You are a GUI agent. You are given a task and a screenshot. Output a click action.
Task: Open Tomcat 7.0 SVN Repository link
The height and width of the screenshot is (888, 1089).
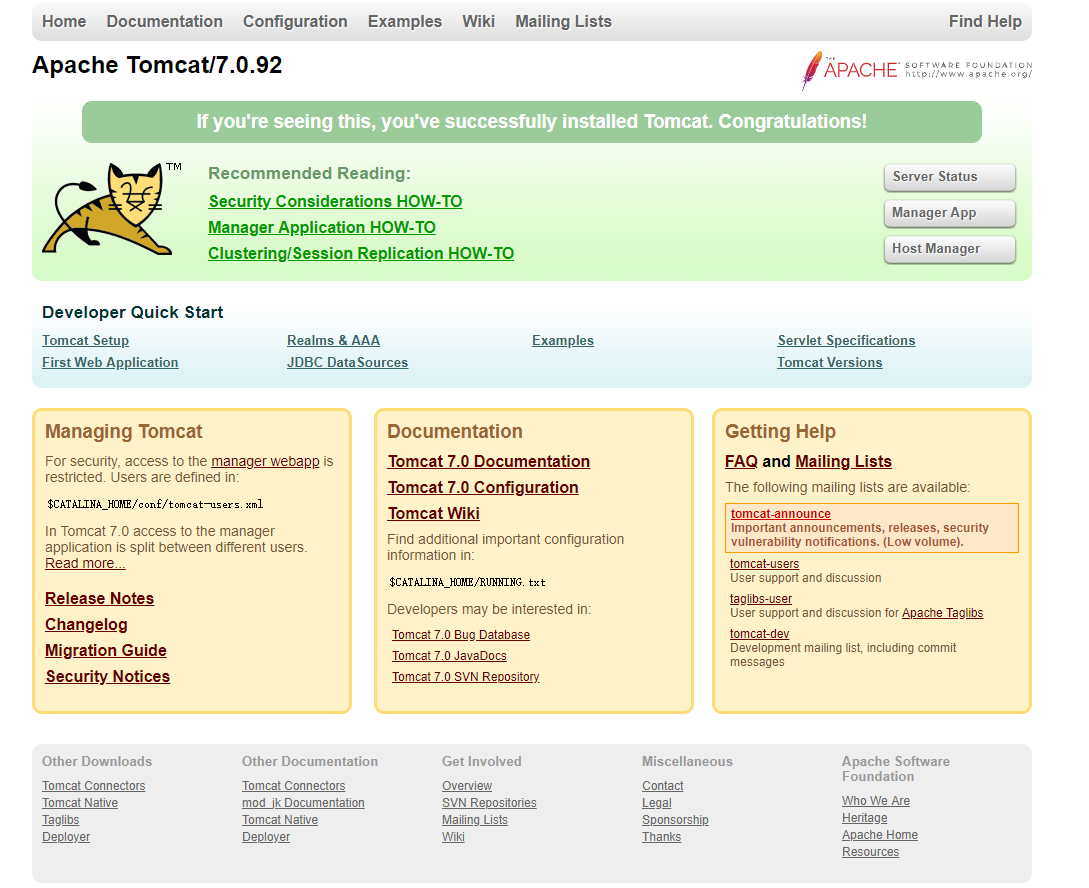[465, 676]
